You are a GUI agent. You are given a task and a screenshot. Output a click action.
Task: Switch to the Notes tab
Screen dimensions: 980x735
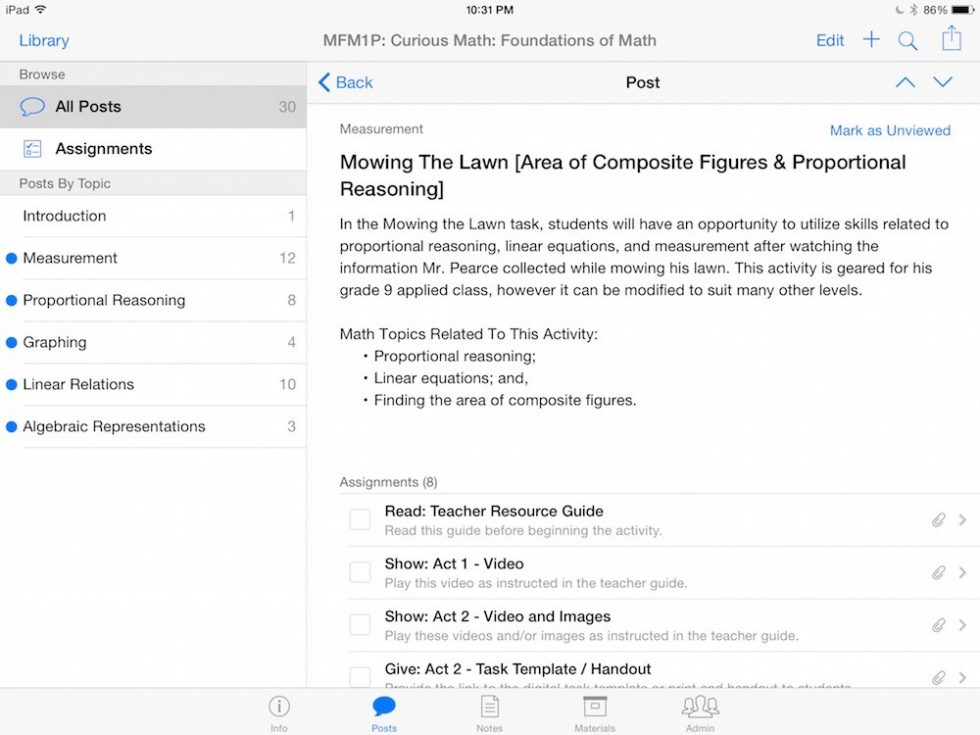coord(489,712)
